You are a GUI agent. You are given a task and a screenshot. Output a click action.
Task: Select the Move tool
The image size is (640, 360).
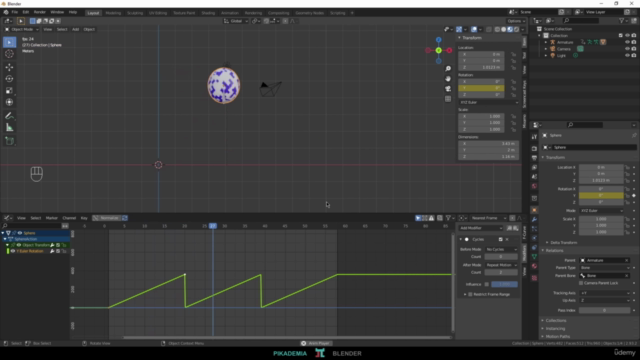click(9, 67)
